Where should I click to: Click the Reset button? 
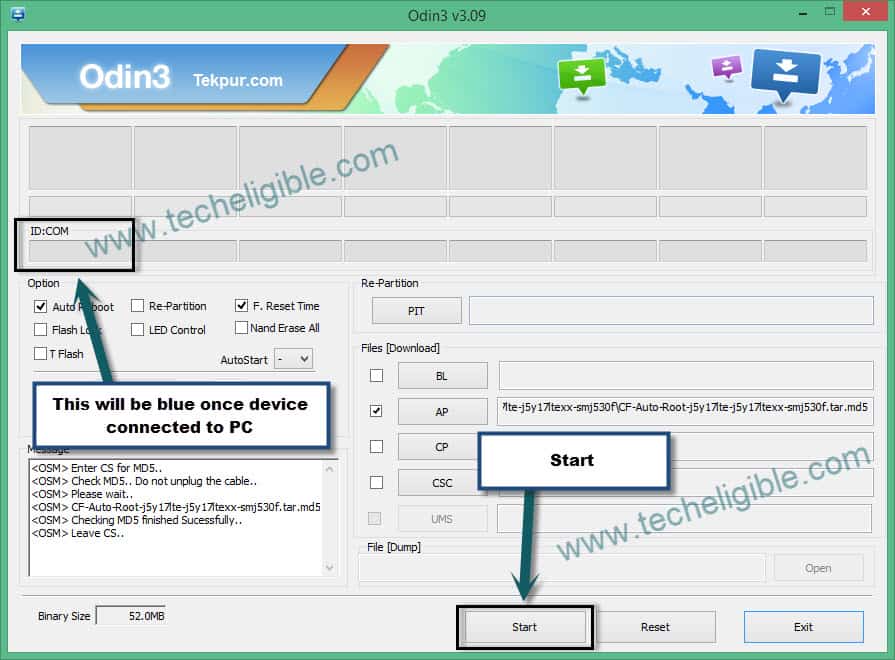(655, 627)
